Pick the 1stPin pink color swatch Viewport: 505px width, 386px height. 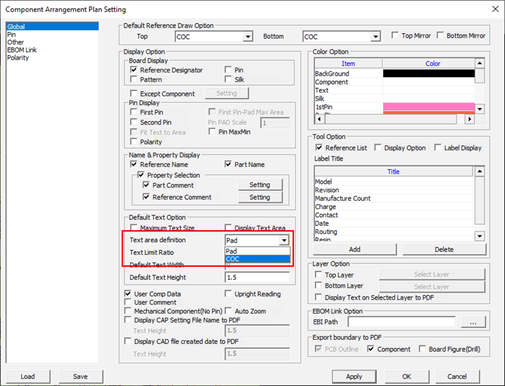429,107
